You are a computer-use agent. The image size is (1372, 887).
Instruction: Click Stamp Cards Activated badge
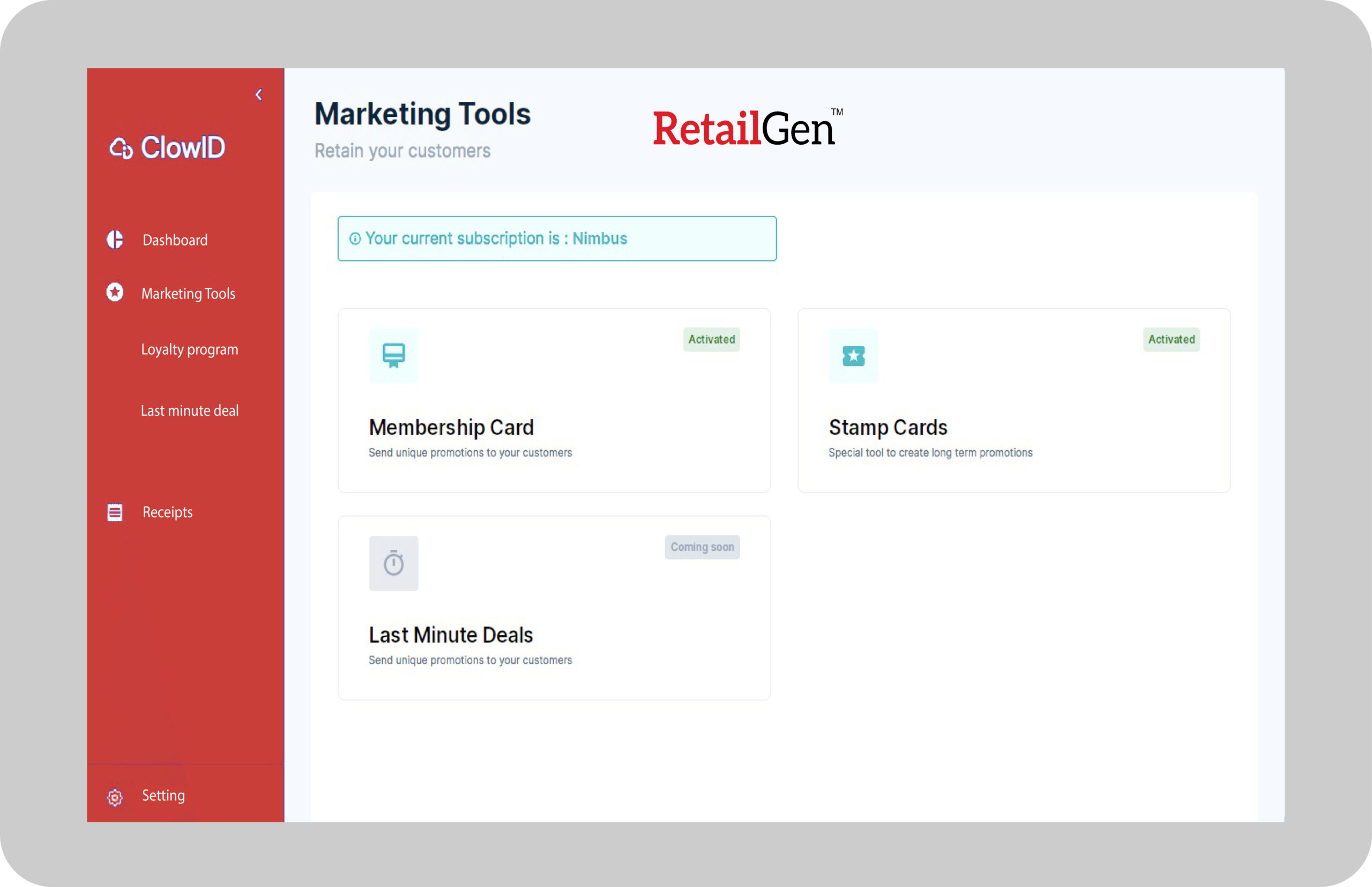point(1171,339)
